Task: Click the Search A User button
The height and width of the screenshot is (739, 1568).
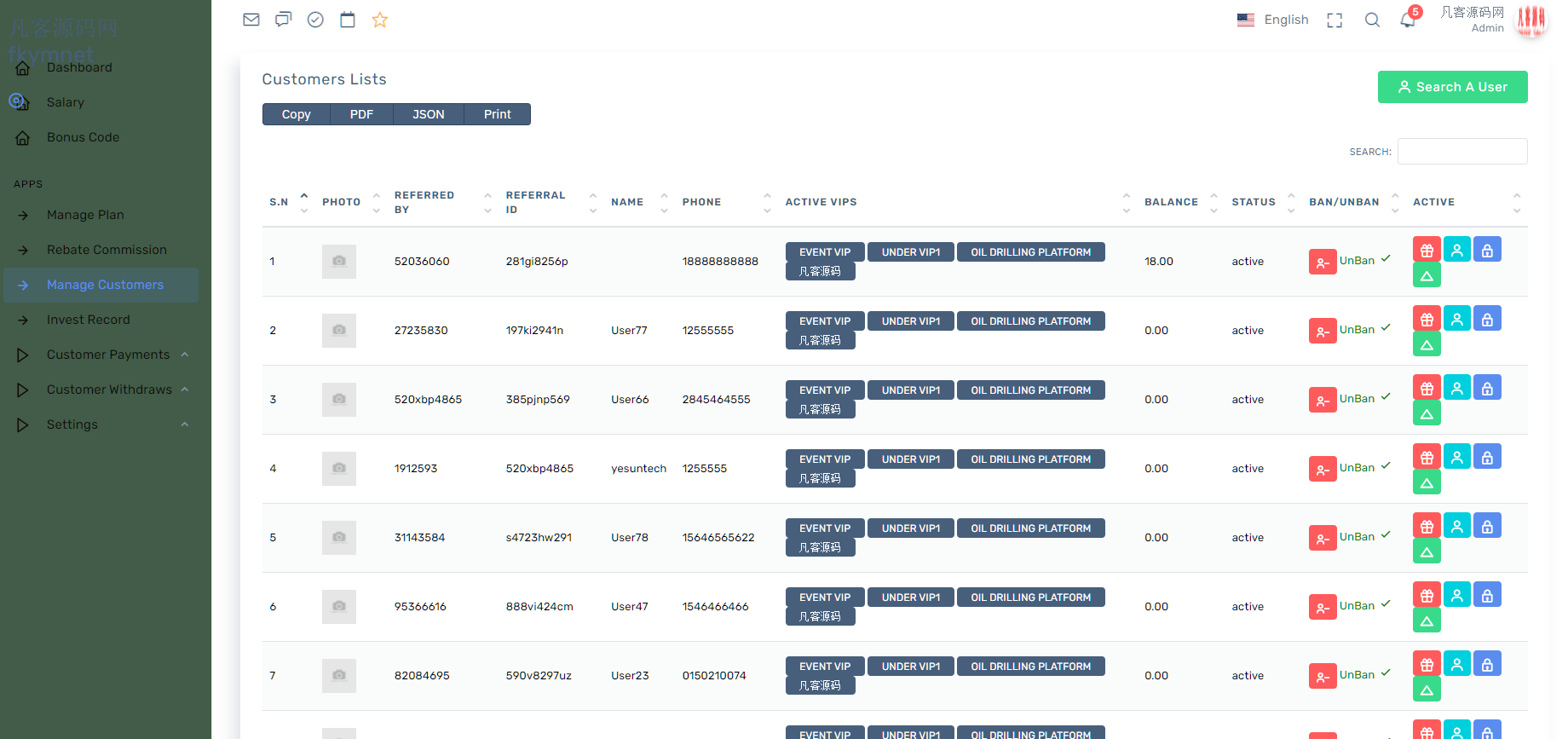Action: (1452, 87)
